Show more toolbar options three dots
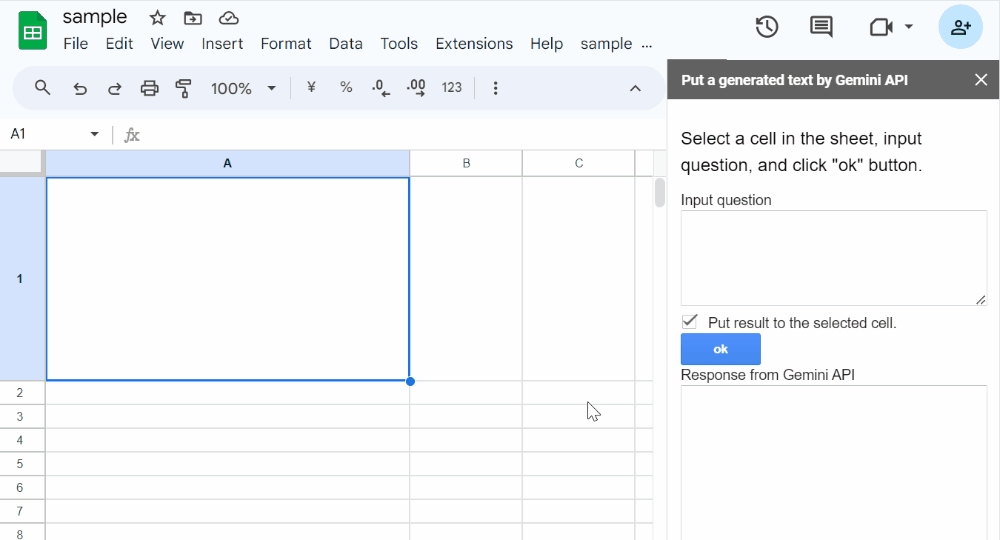Viewport: 1000px width, 540px height. 496,88
